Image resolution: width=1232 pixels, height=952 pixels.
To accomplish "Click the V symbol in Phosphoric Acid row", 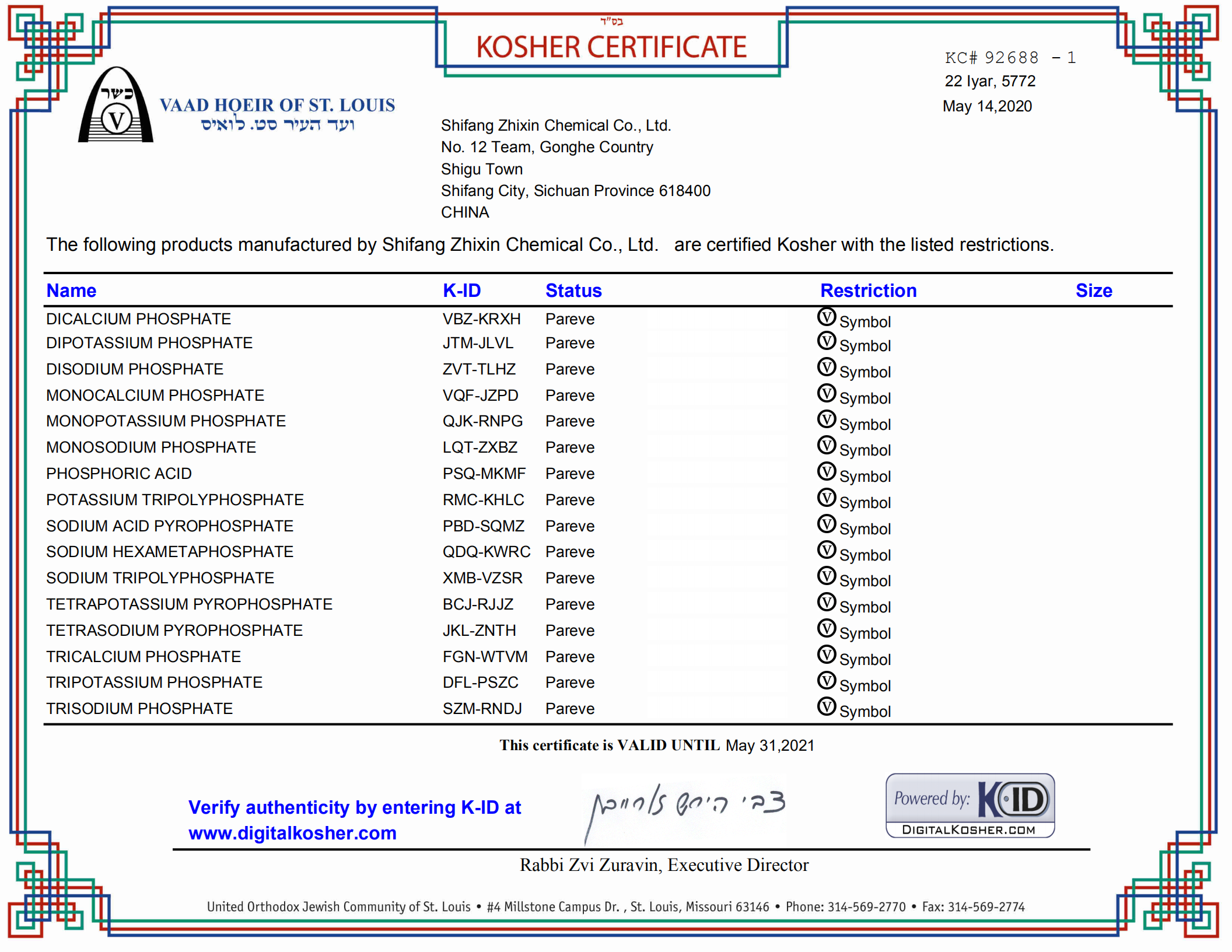I will click(826, 471).
